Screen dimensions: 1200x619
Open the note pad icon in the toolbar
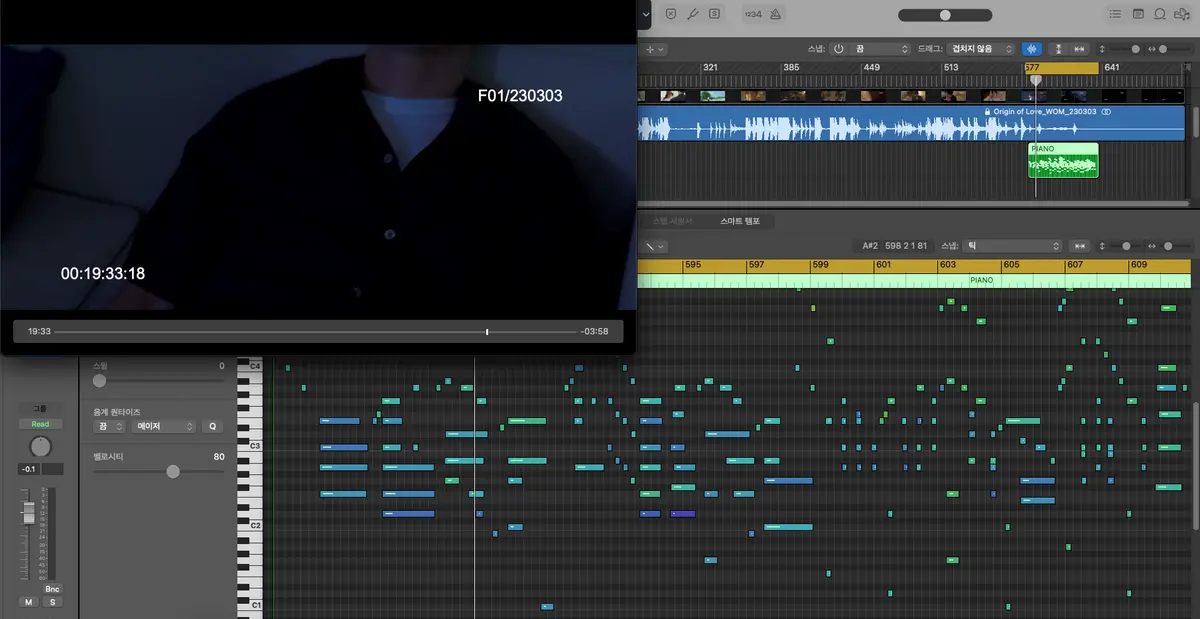pyautogui.click(x=1138, y=14)
